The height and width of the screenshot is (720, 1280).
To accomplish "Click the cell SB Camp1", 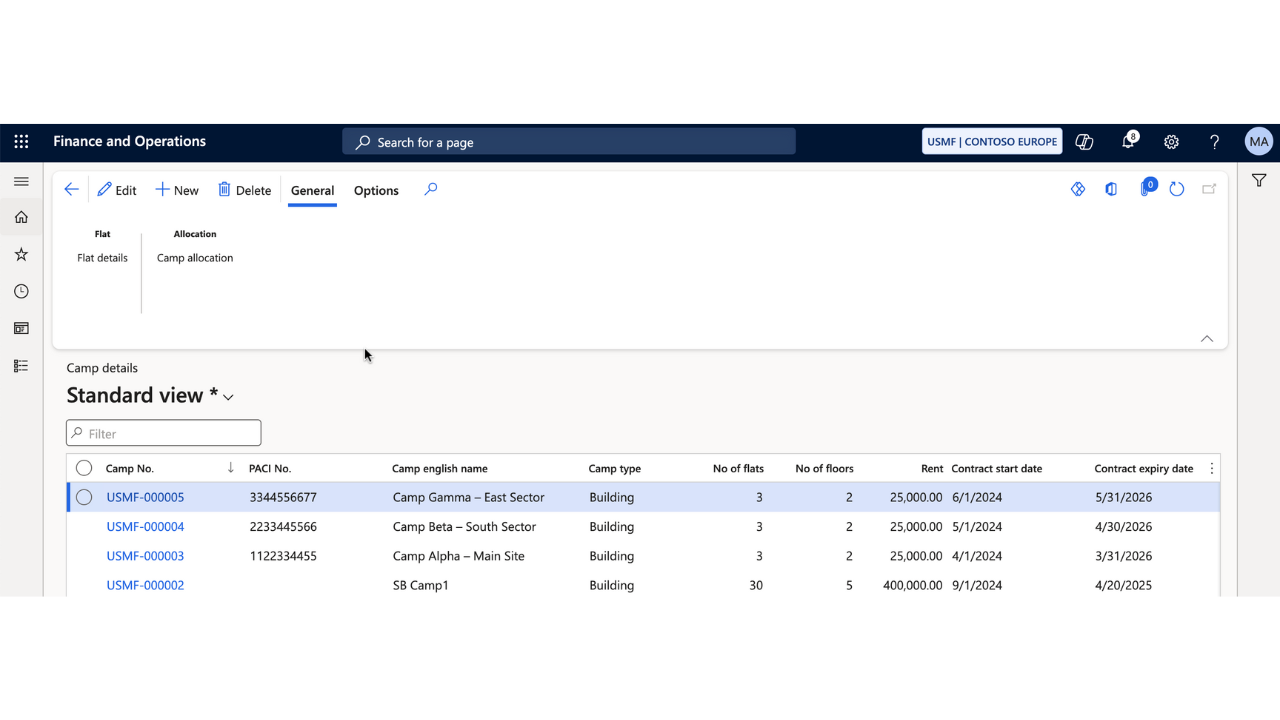I will click(420, 585).
